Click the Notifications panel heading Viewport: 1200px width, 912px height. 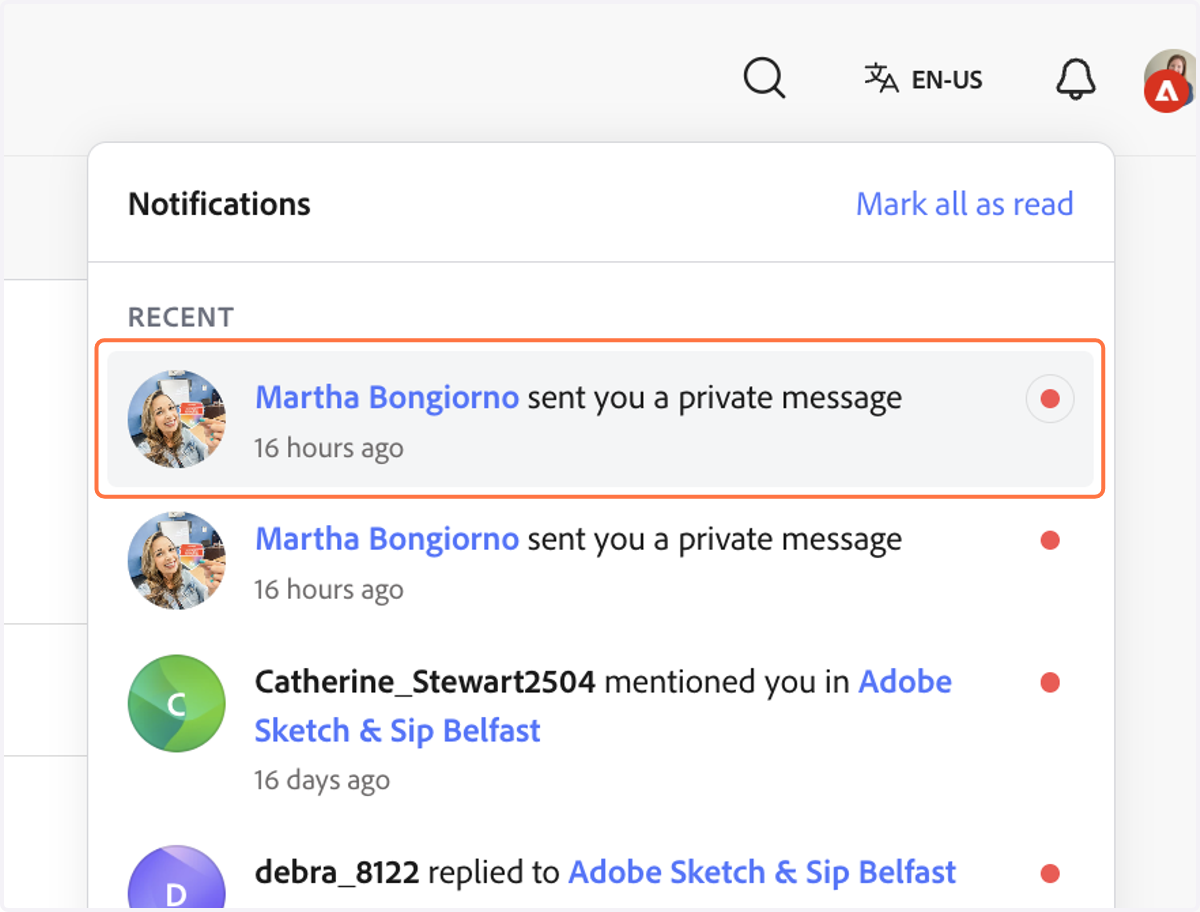click(x=219, y=204)
